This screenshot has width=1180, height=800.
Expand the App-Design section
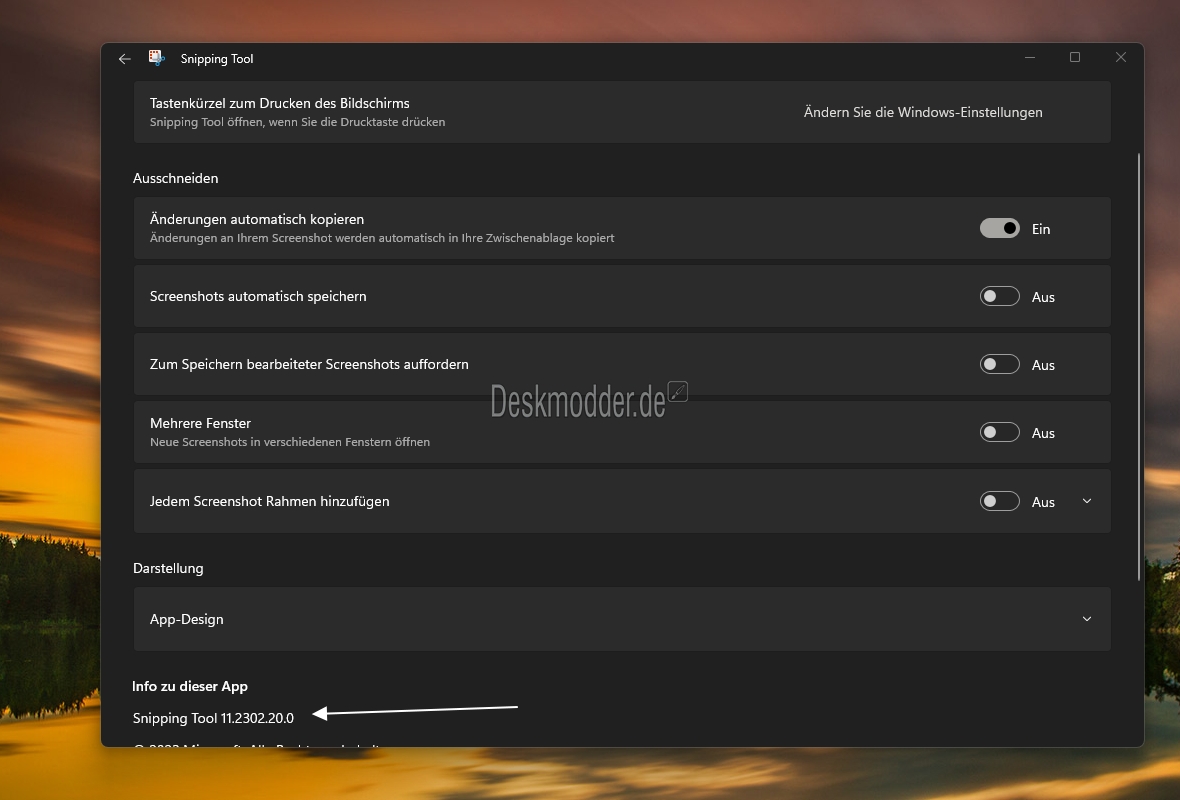point(1087,619)
